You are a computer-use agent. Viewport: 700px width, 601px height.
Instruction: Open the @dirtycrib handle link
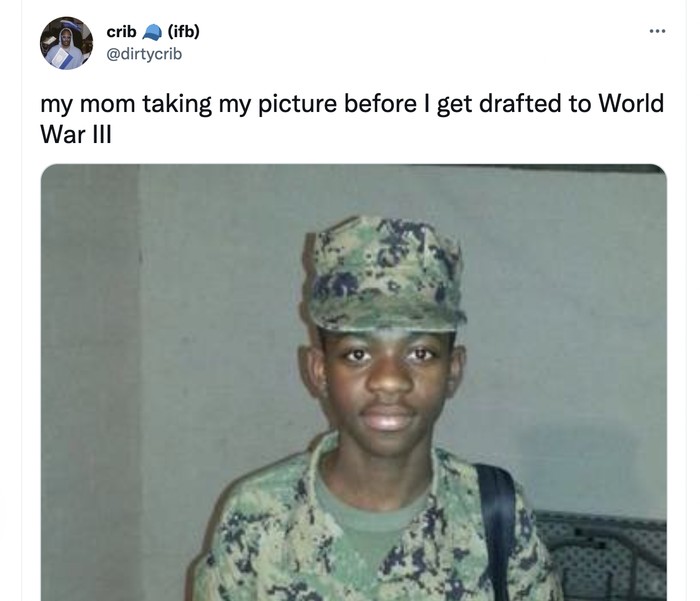pyautogui.click(x=144, y=54)
